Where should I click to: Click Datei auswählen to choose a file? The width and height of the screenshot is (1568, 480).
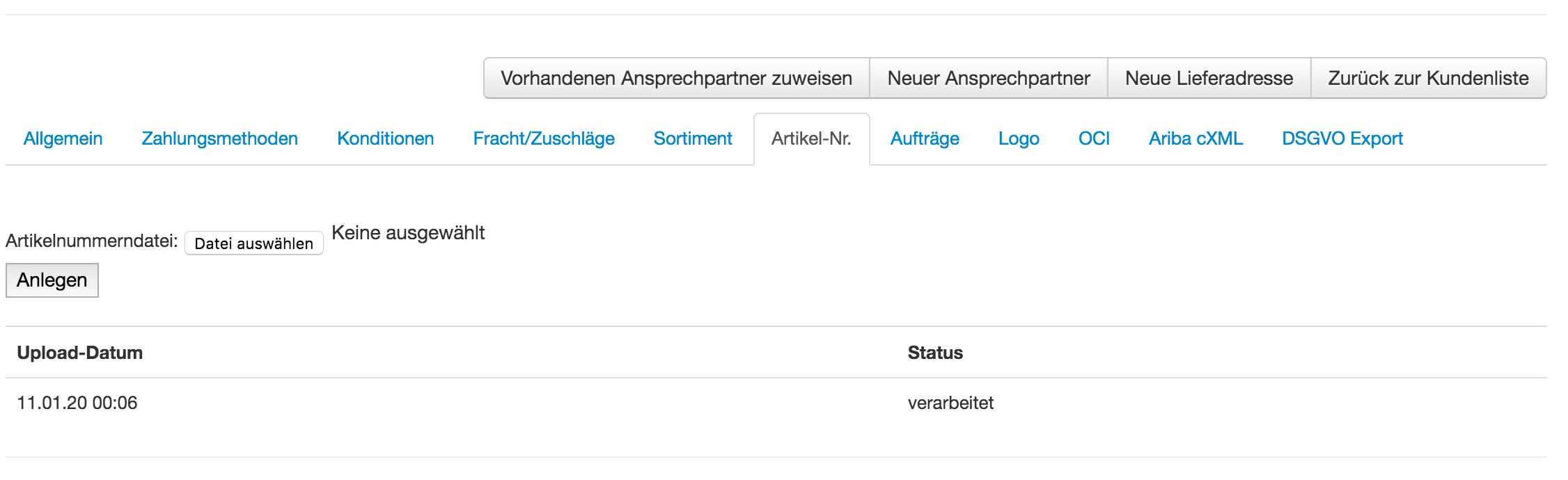click(x=253, y=243)
